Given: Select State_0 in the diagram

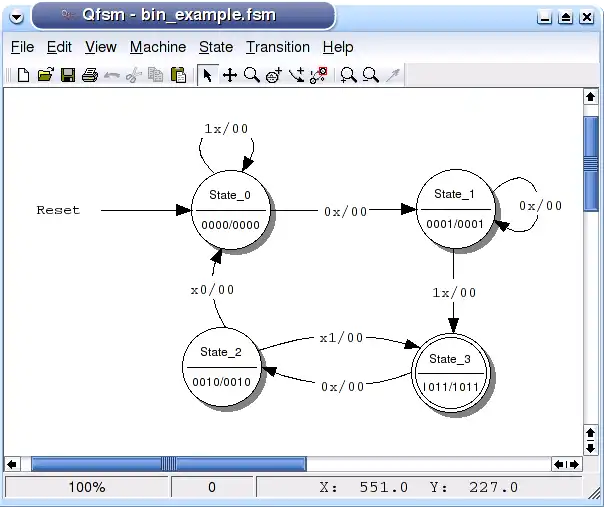Looking at the screenshot, I should pos(230,210).
